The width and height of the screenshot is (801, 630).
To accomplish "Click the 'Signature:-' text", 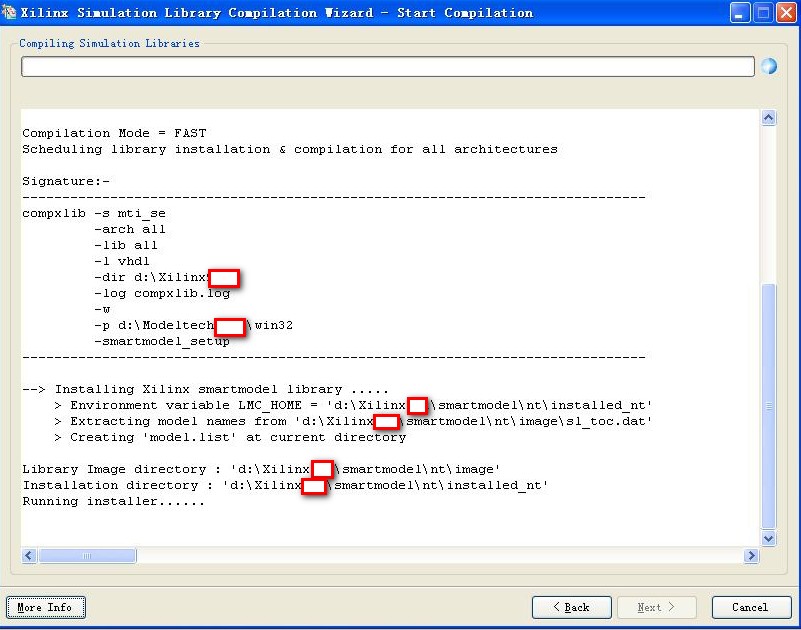I will 66,181.
